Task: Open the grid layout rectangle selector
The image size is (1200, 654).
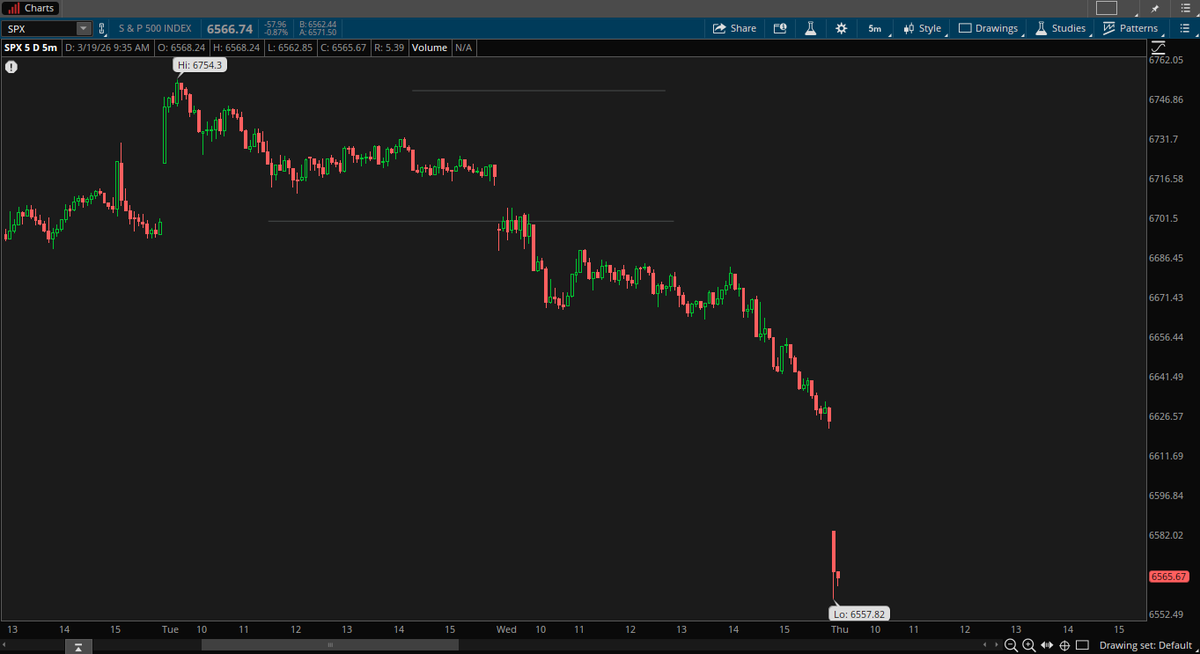Action: [x=1106, y=8]
